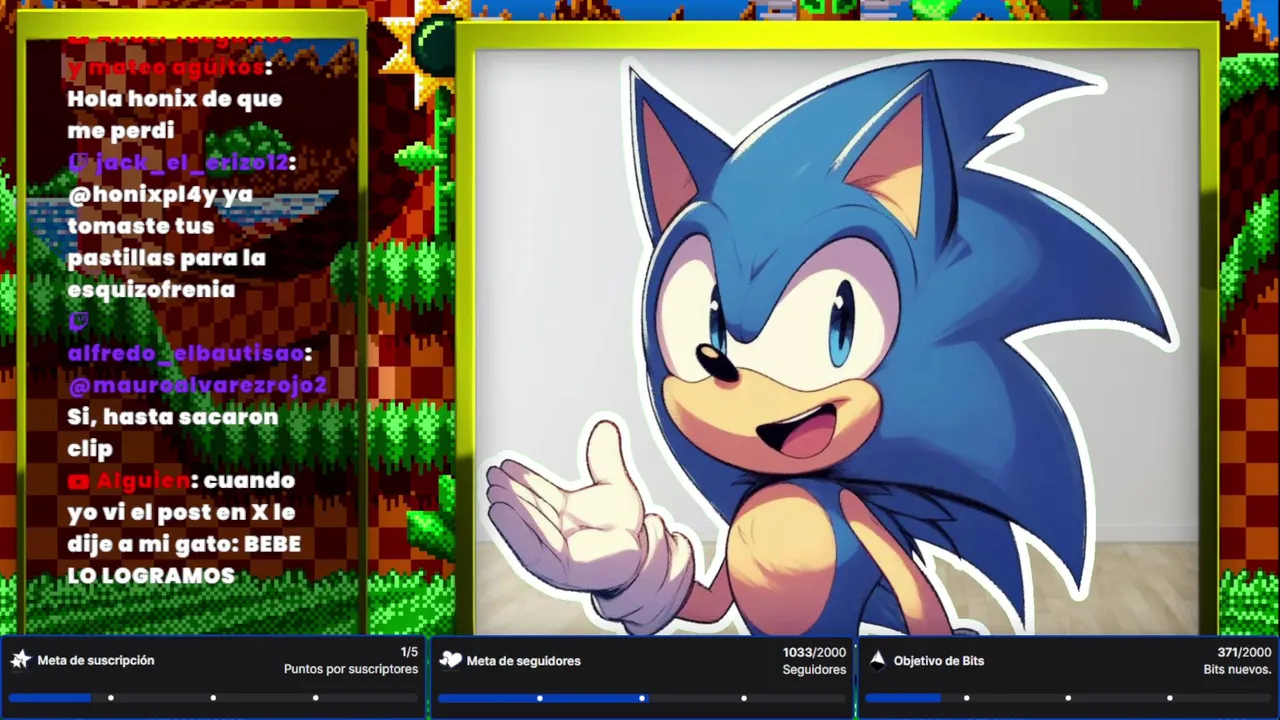Click the @honixpl4y mention text

tap(143, 194)
